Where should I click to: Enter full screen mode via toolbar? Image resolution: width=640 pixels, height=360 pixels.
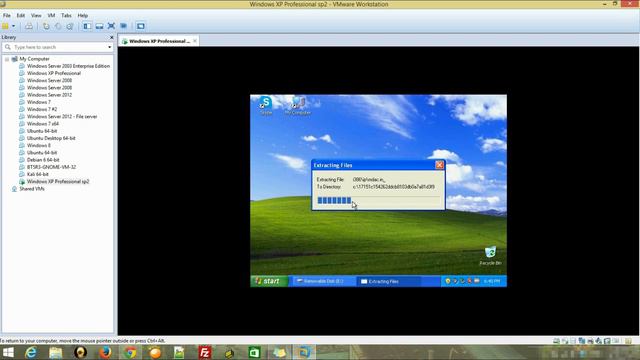click(111, 26)
